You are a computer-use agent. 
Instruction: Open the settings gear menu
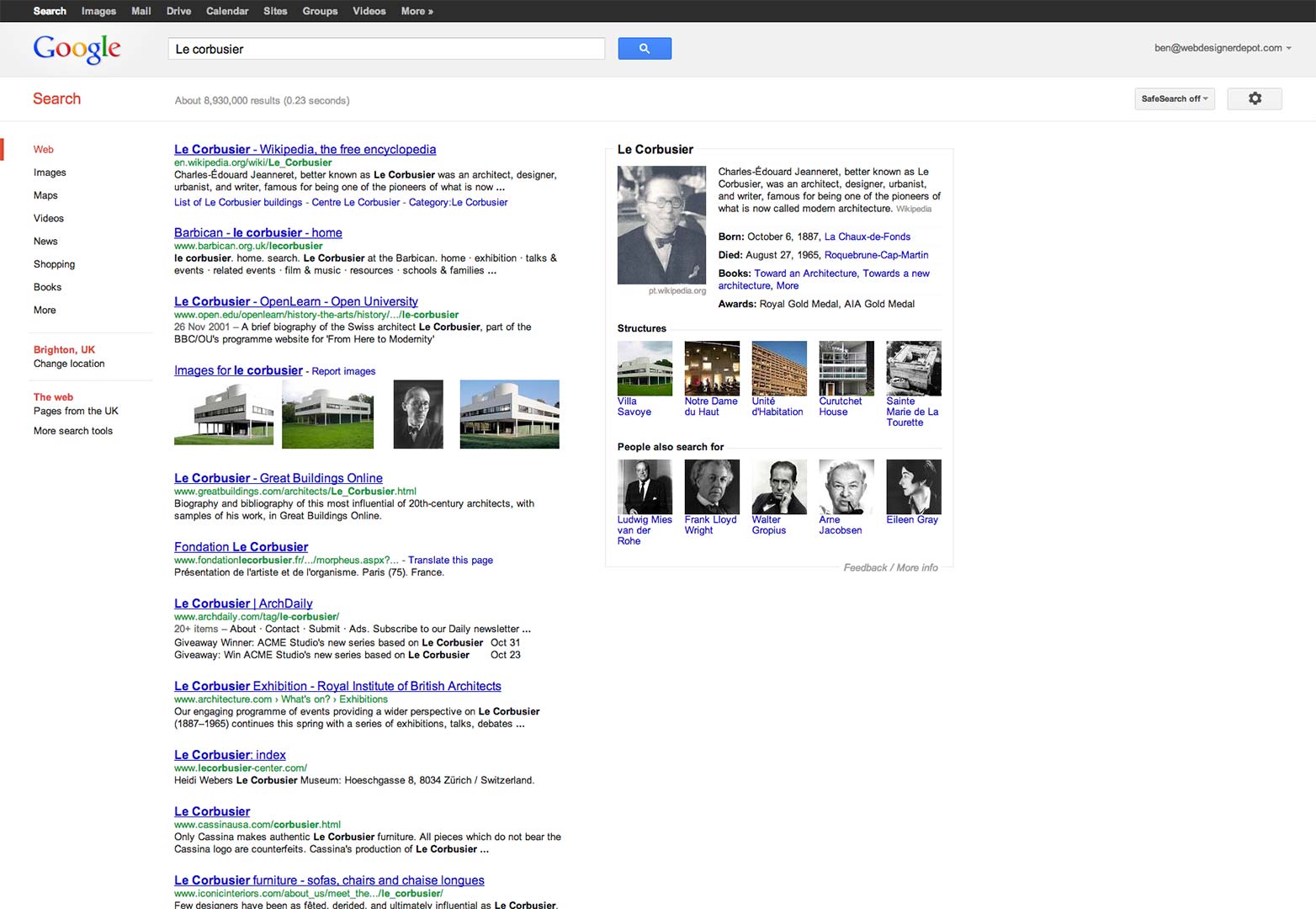1254,98
